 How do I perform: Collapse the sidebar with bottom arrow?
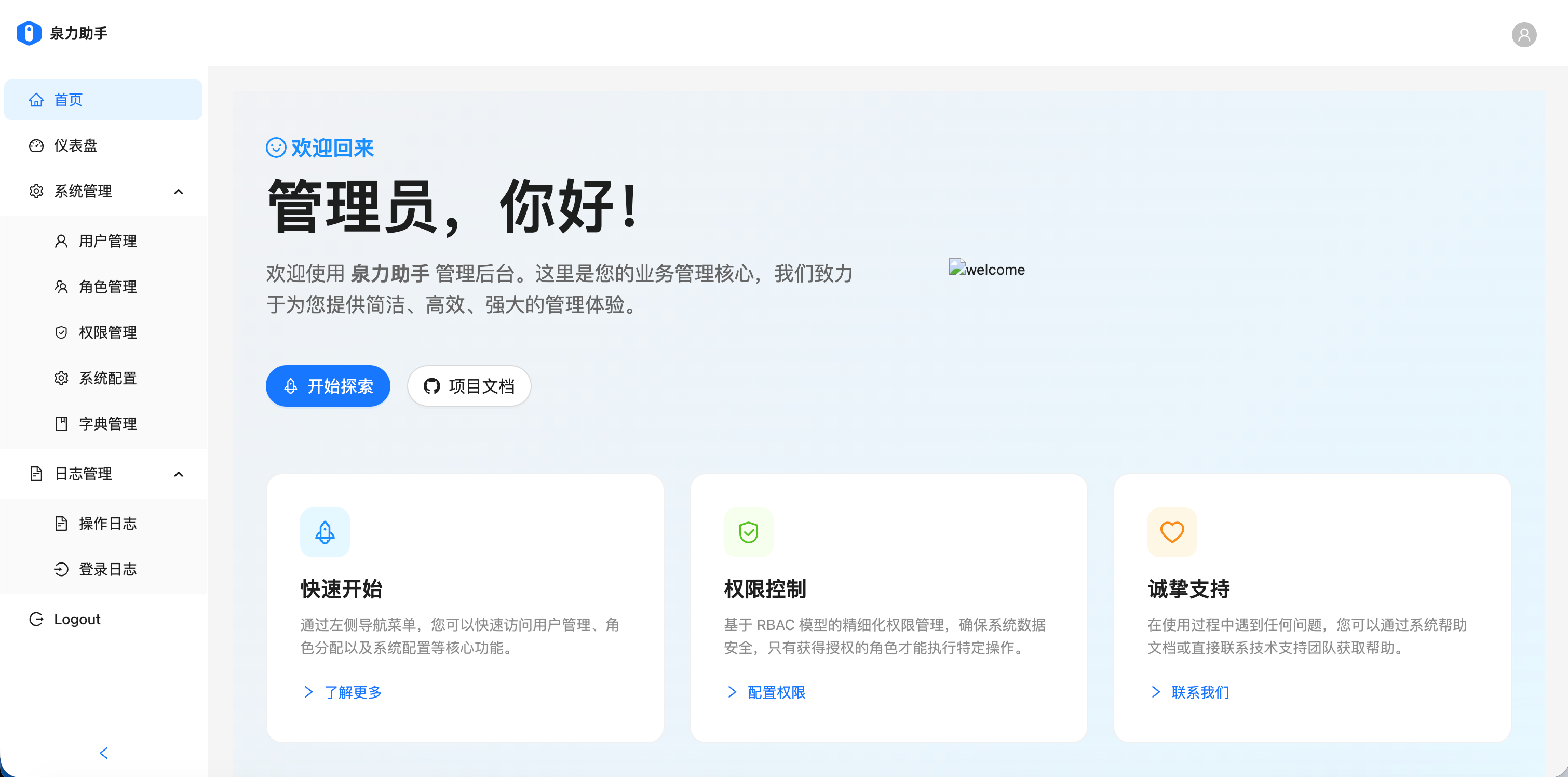click(x=103, y=753)
